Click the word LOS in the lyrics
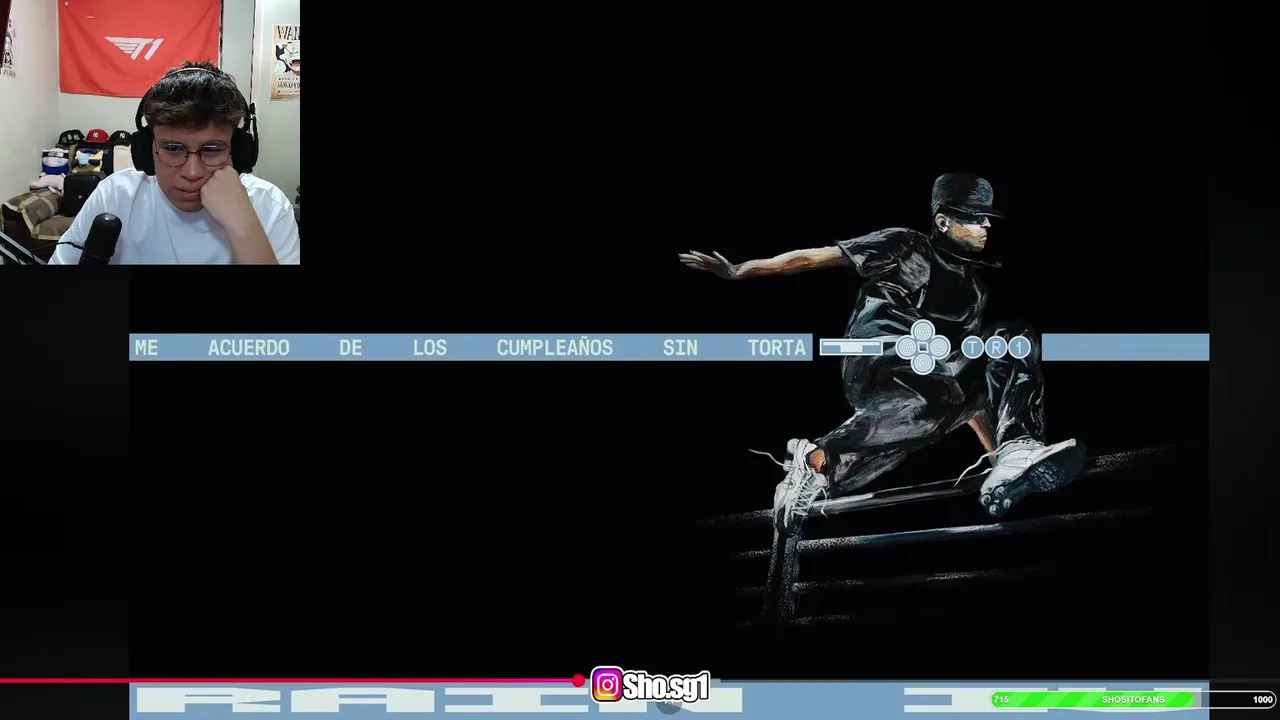Screen dimensions: 1280x720 (x=430, y=348)
